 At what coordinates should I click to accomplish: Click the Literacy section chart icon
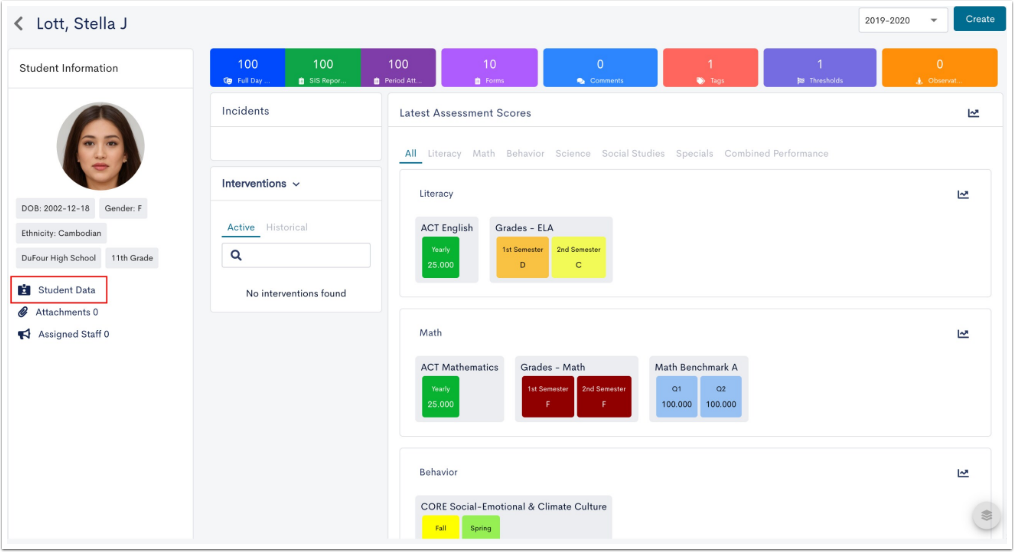963,195
